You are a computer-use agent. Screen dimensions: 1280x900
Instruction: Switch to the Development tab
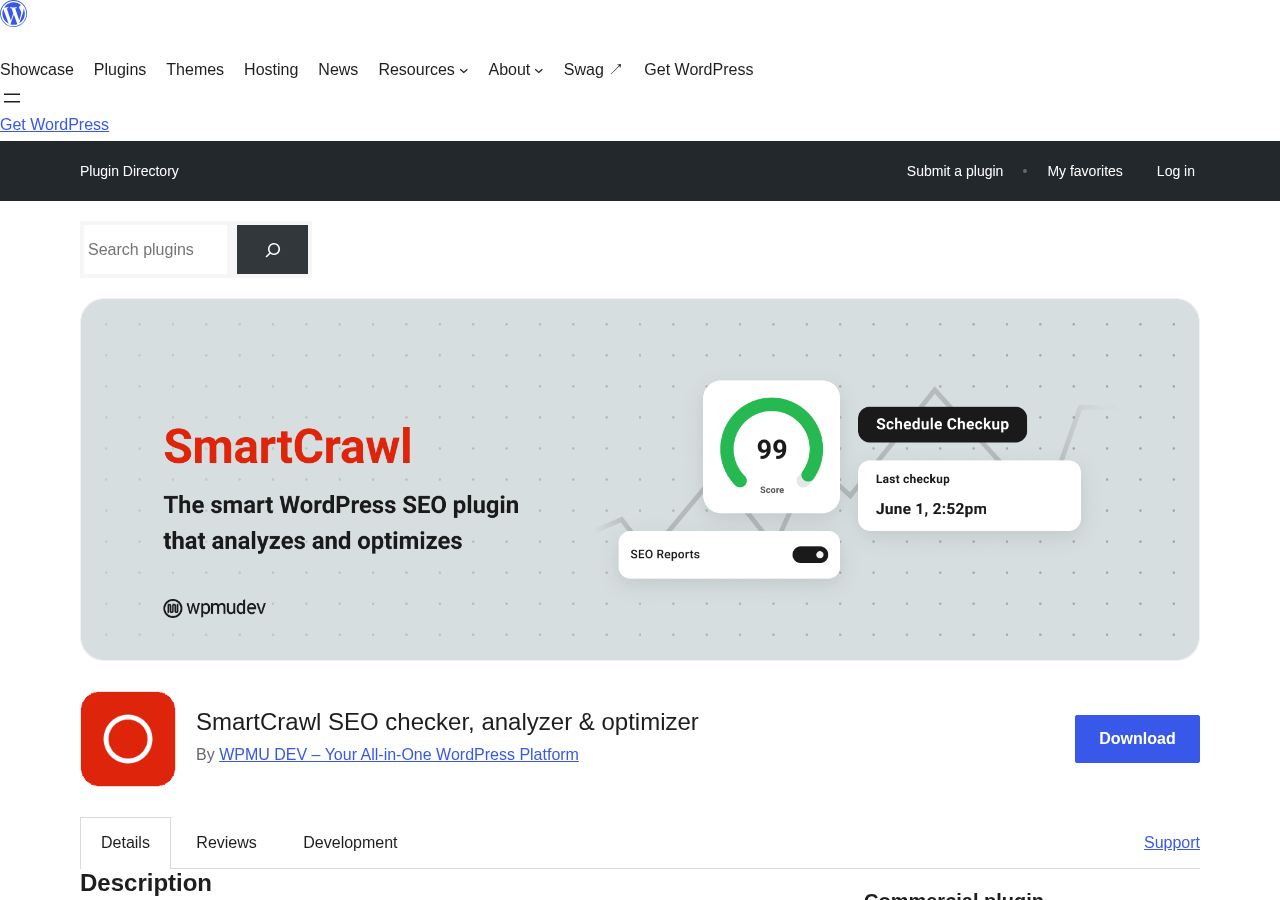pyautogui.click(x=350, y=843)
